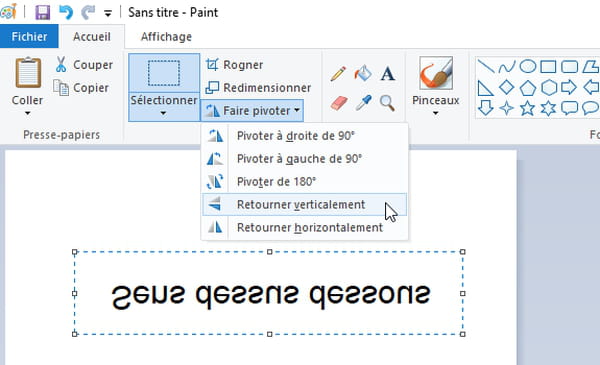The width and height of the screenshot is (600, 365).
Task: Click Redimensionner
Action: (258, 88)
